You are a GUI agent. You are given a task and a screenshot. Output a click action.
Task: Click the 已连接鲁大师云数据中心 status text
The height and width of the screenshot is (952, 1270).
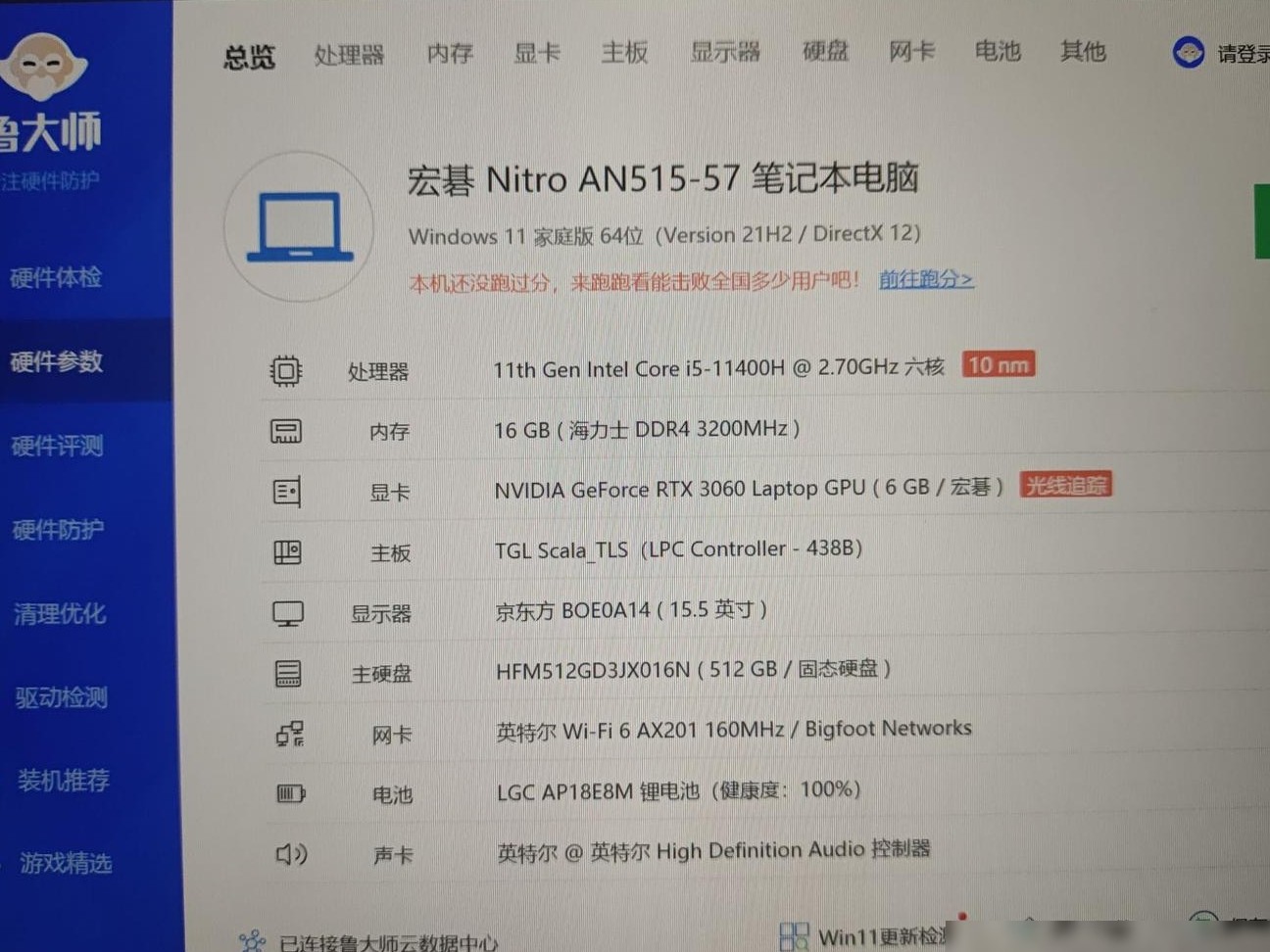388,942
